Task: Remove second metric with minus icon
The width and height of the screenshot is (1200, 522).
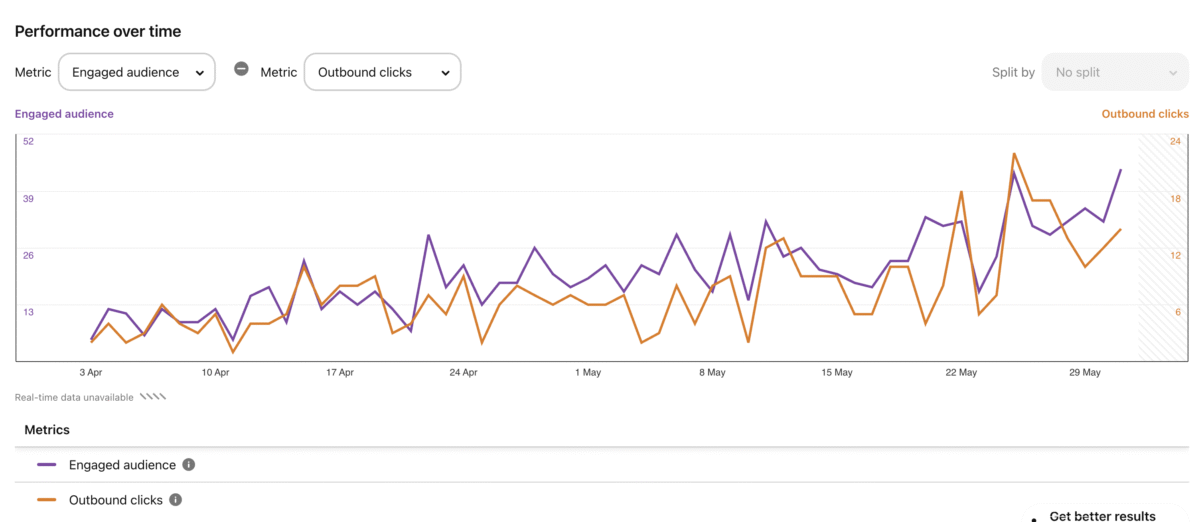Action: (241, 69)
